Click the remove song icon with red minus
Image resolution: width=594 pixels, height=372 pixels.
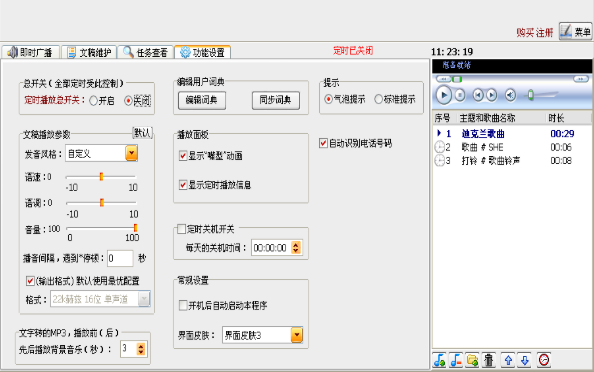(x=456, y=360)
